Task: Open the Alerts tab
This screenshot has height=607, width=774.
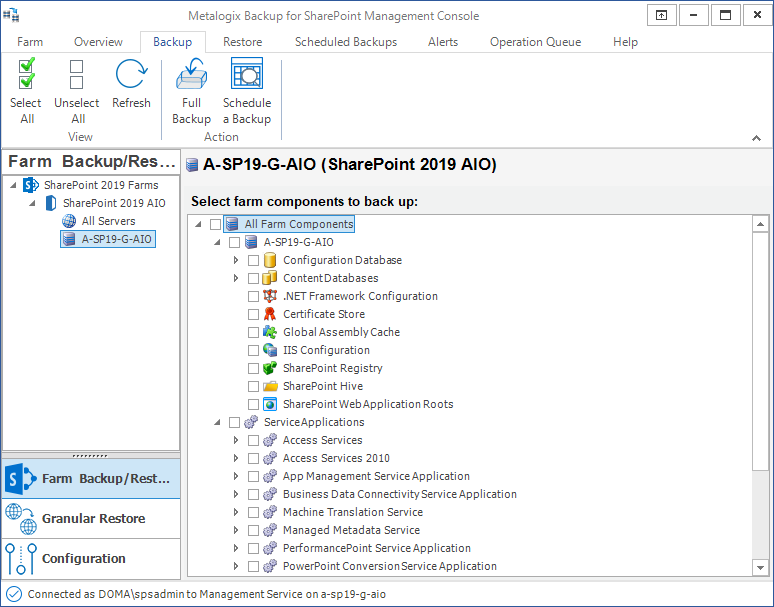Action: coord(443,42)
